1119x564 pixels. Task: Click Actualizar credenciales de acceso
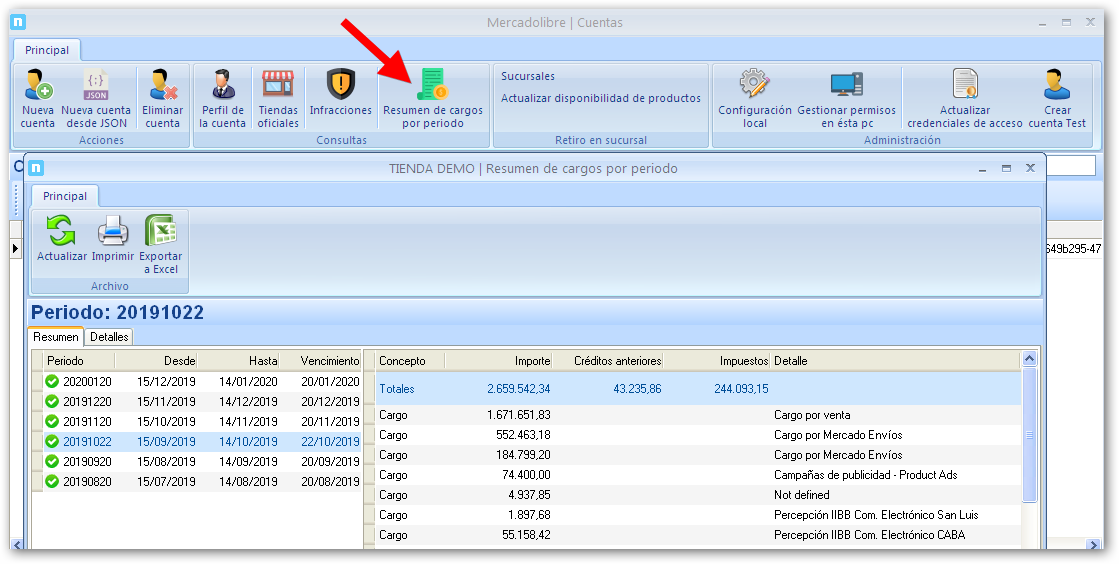pyautogui.click(x=965, y=86)
